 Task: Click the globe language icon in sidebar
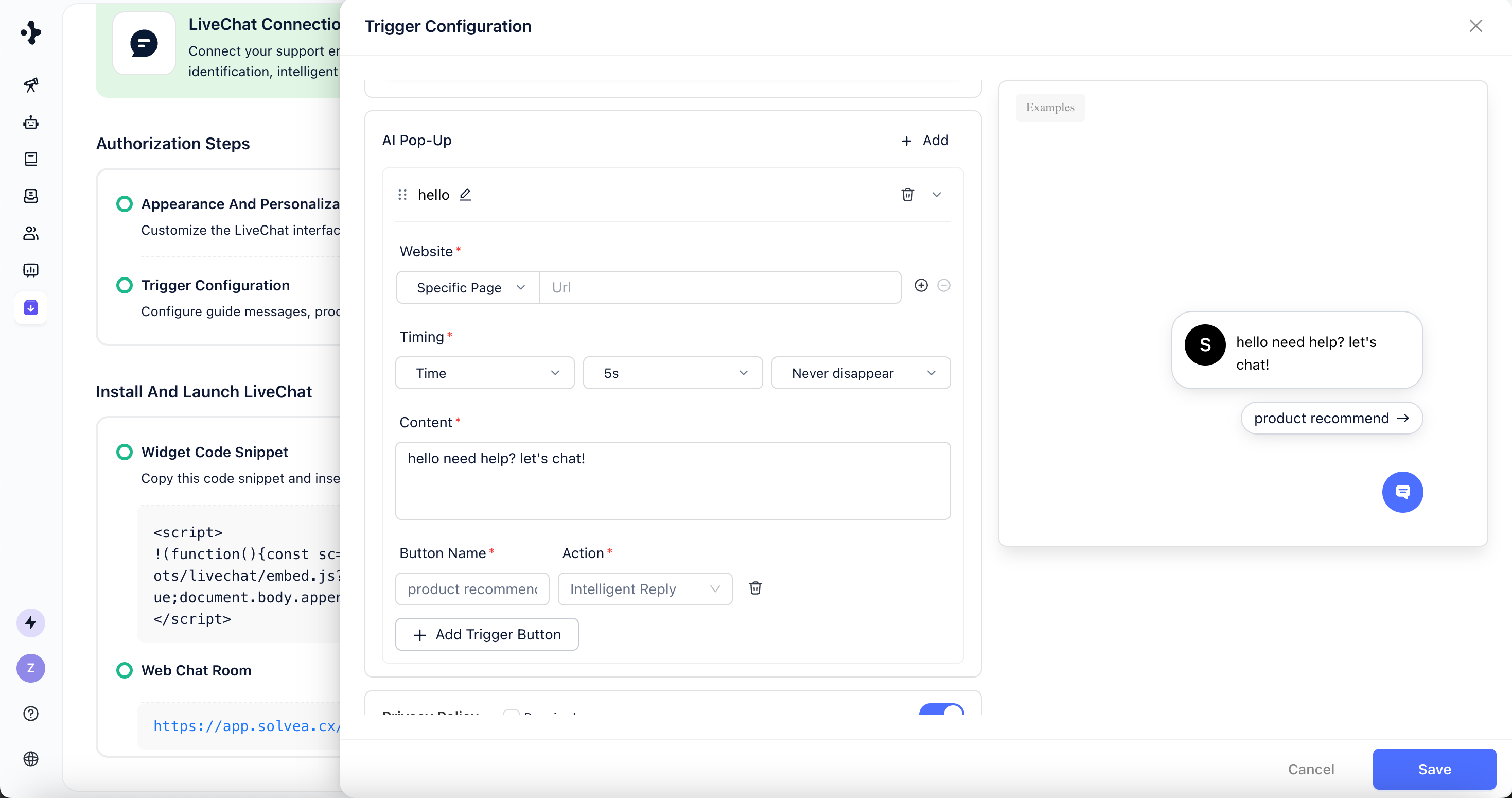pyautogui.click(x=30, y=759)
